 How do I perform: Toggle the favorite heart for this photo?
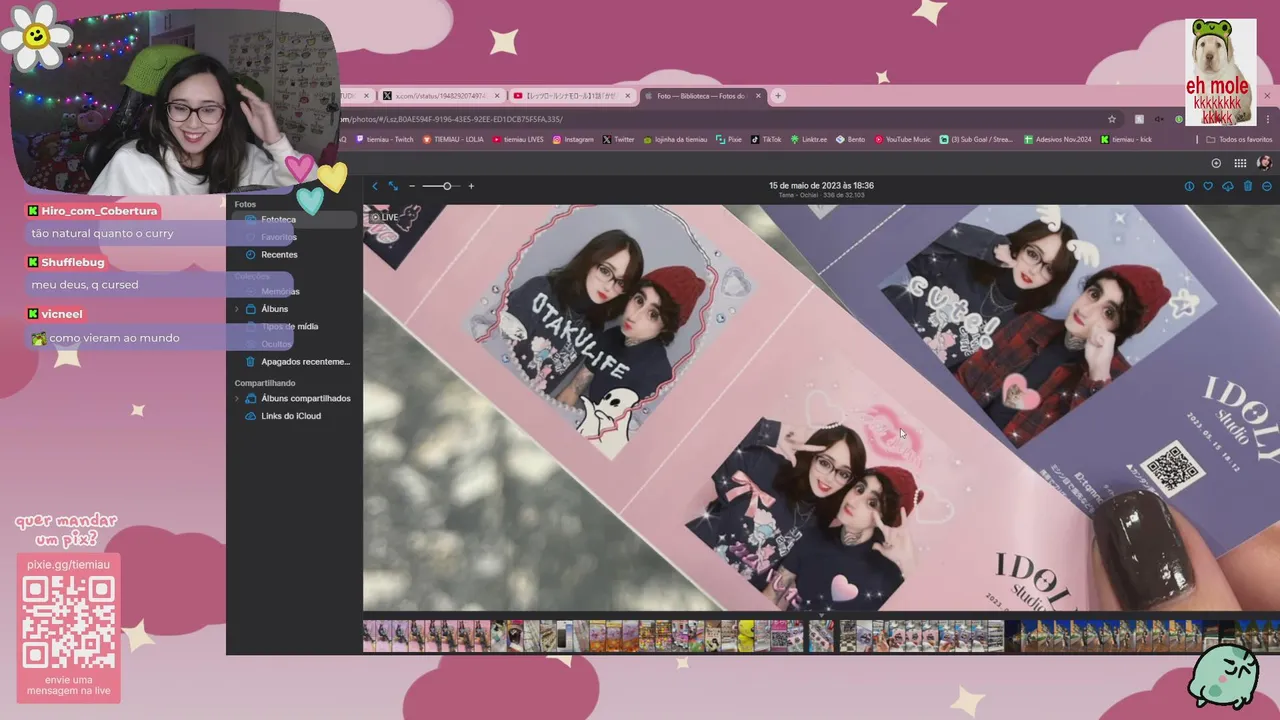[x=1208, y=186]
